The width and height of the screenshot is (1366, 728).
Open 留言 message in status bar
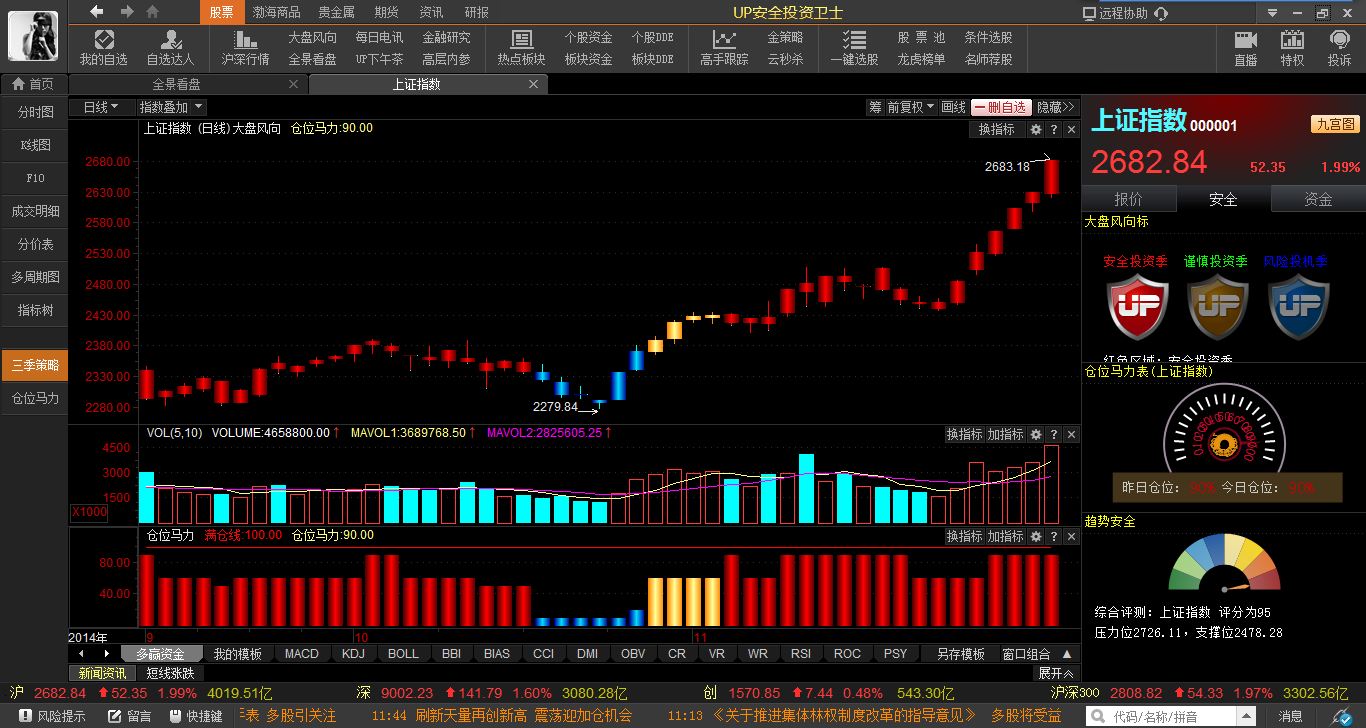tap(129, 716)
